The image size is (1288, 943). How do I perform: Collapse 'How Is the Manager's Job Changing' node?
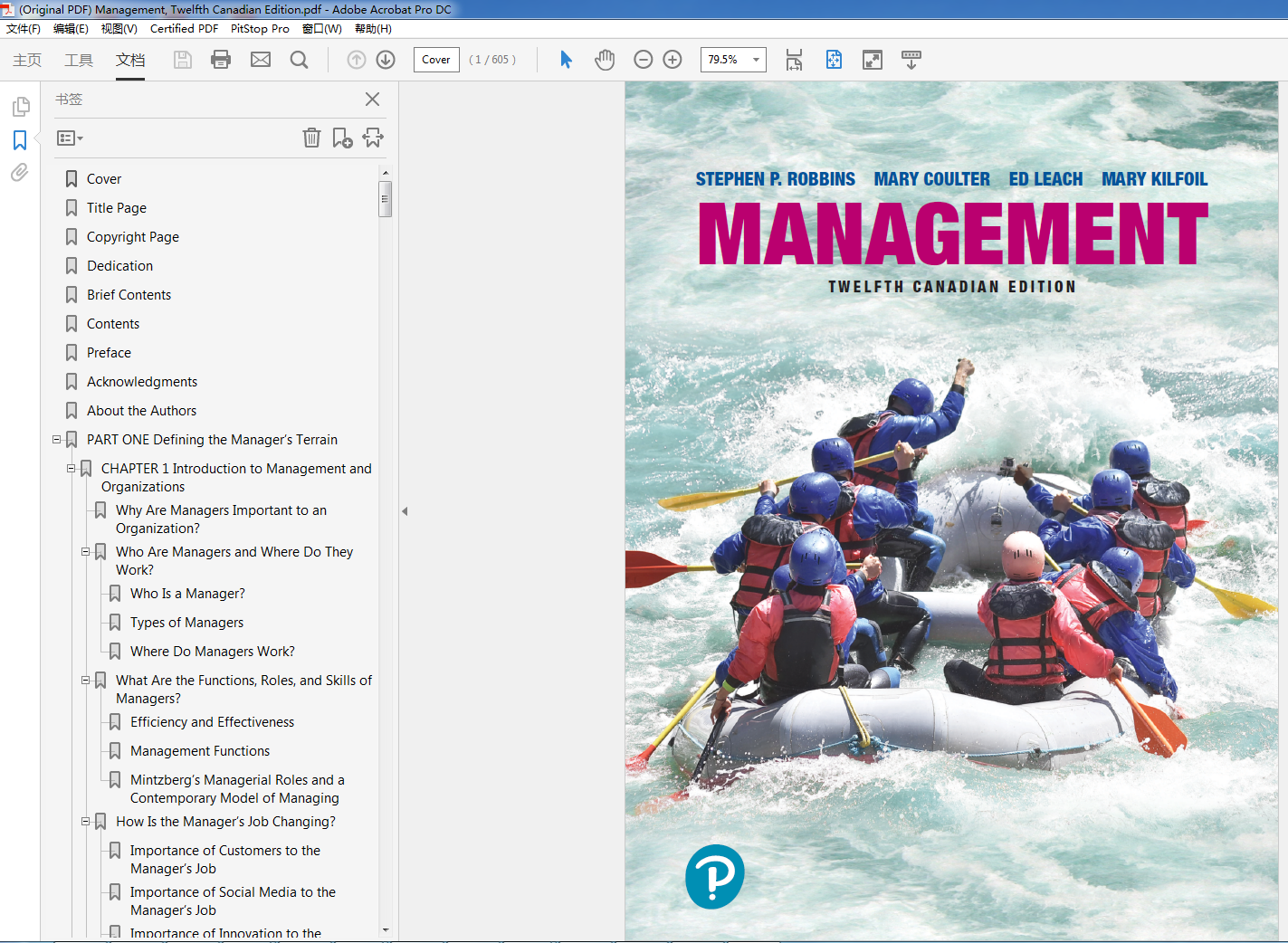click(x=85, y=822)
